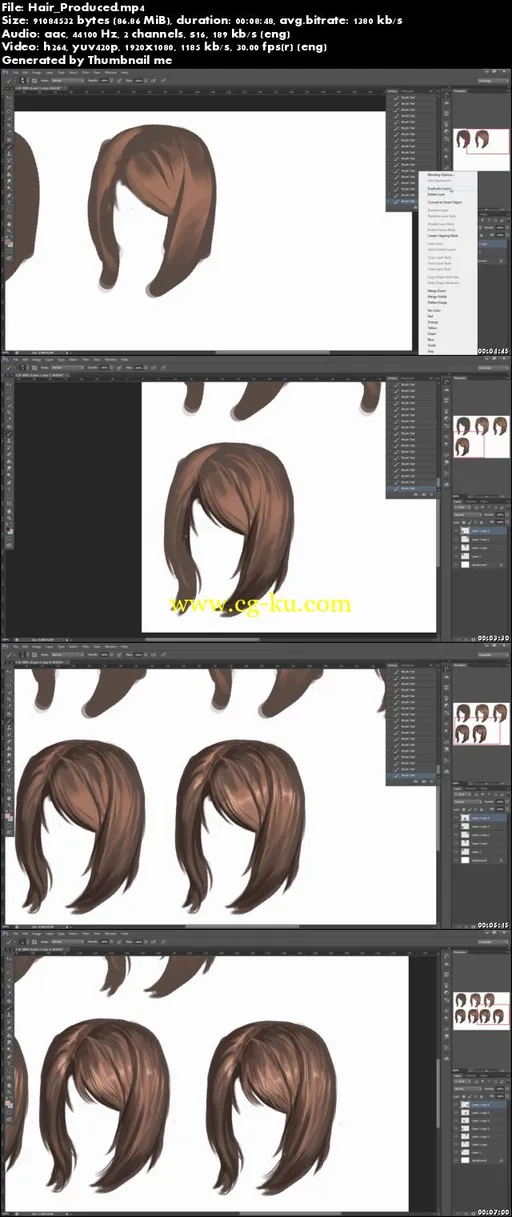Click the History new snapshot camera icon, 00:05:15 frame
The image size is (512, 1217).
click(x=423, y=781)
